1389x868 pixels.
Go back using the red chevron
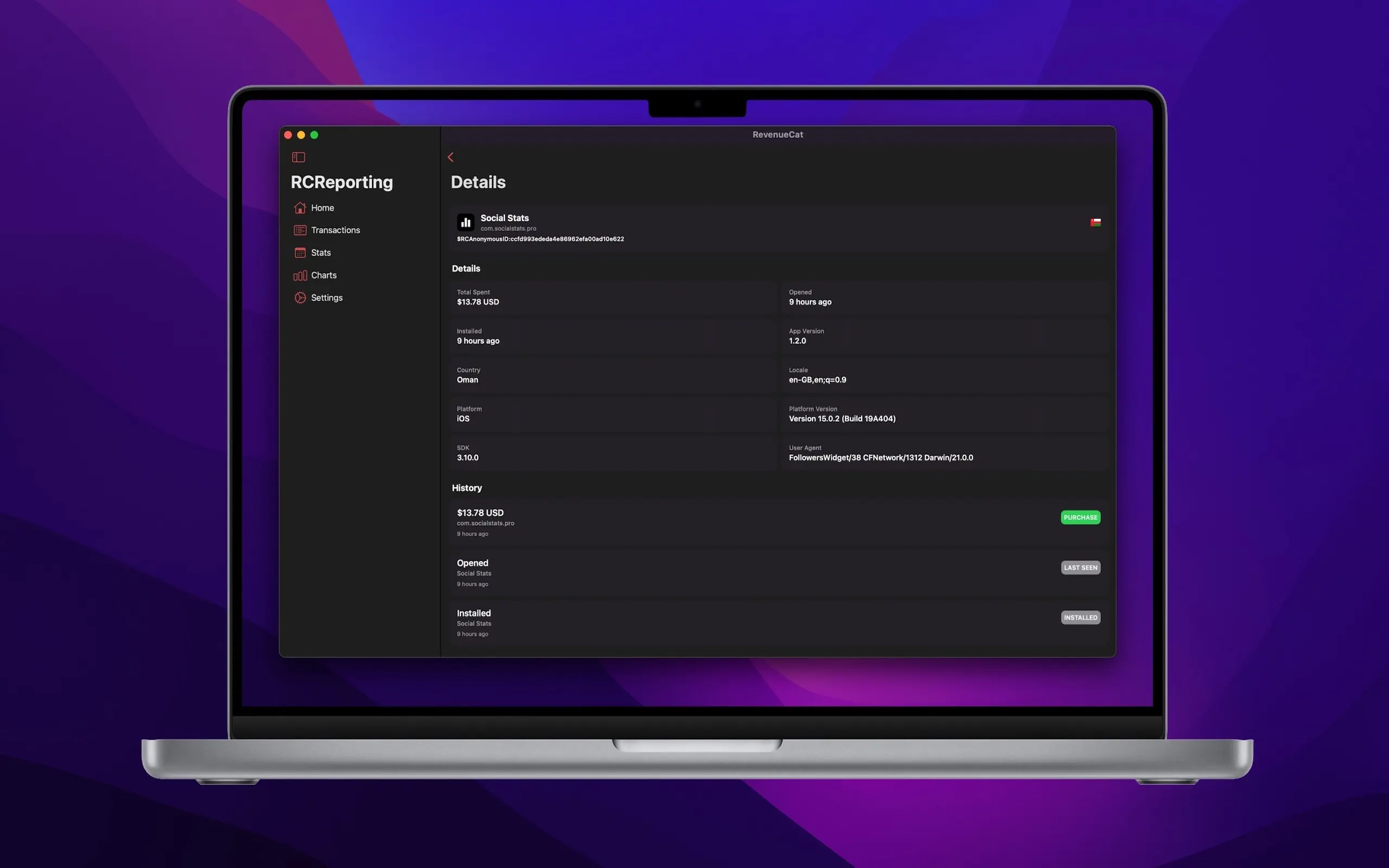click(450, 157)
